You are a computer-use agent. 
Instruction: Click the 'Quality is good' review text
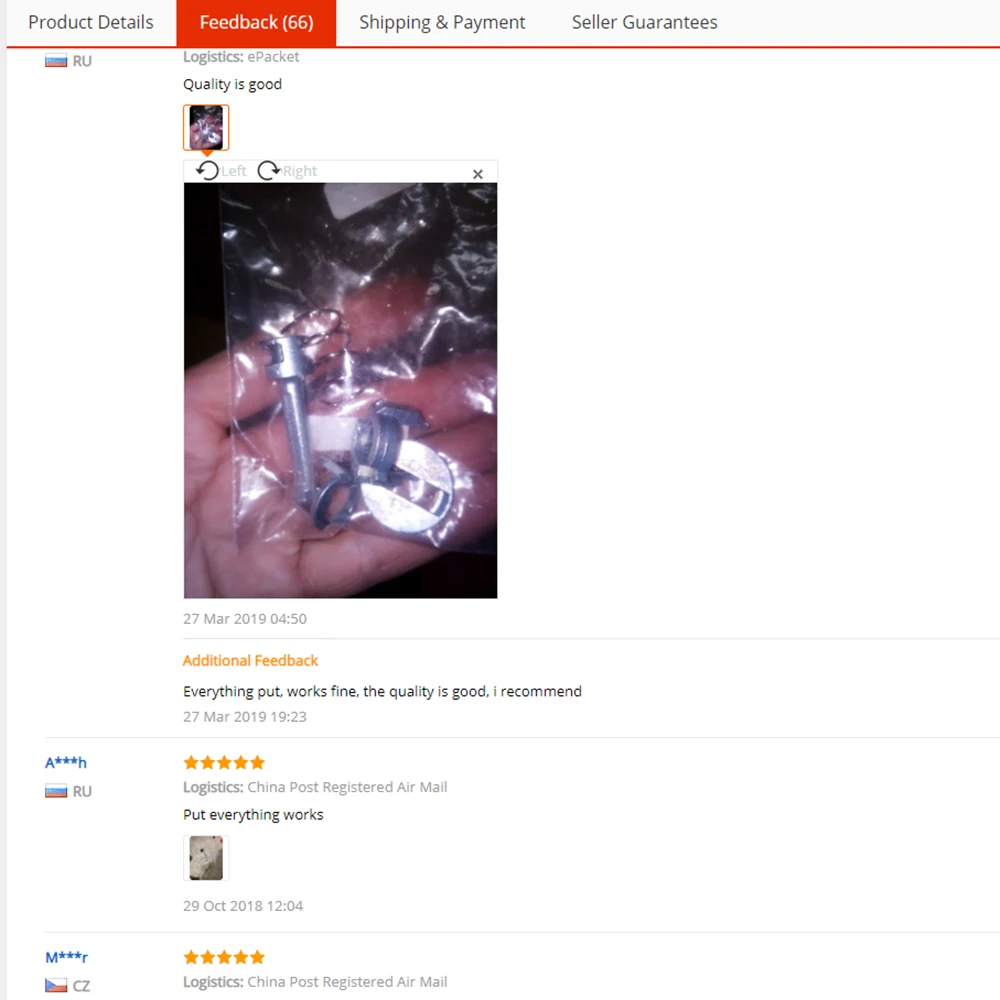pos(232,84)
